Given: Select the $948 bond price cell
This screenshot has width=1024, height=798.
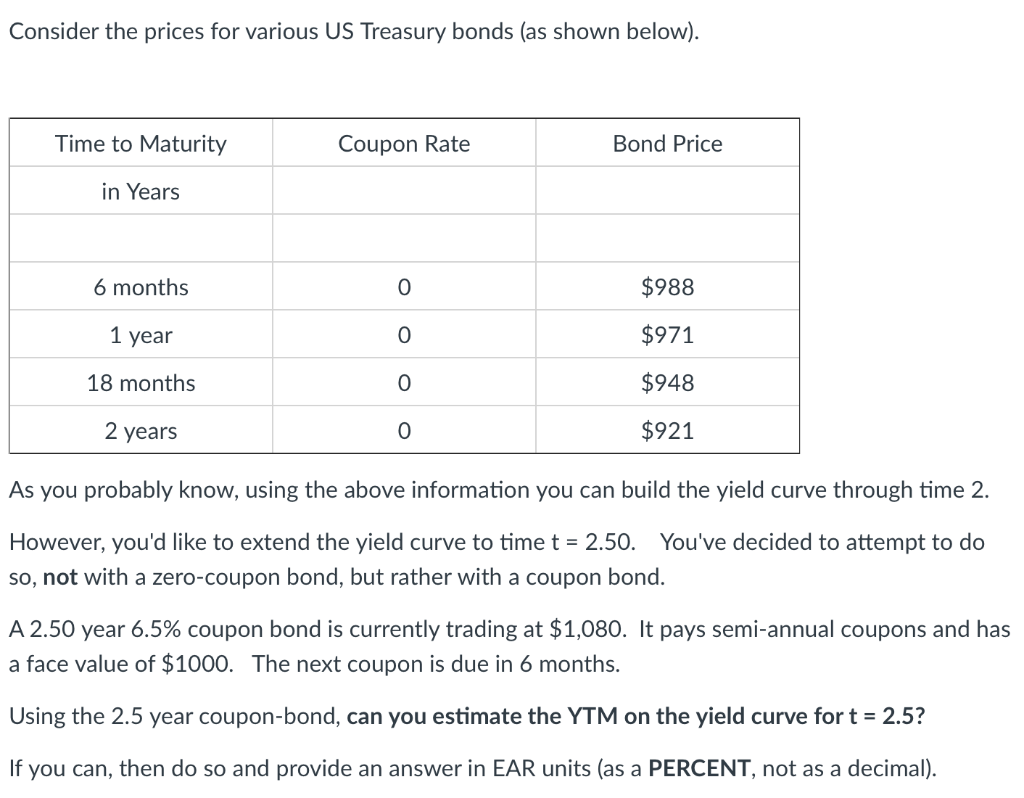Looking at the screenshot, I should coord(667,382).
